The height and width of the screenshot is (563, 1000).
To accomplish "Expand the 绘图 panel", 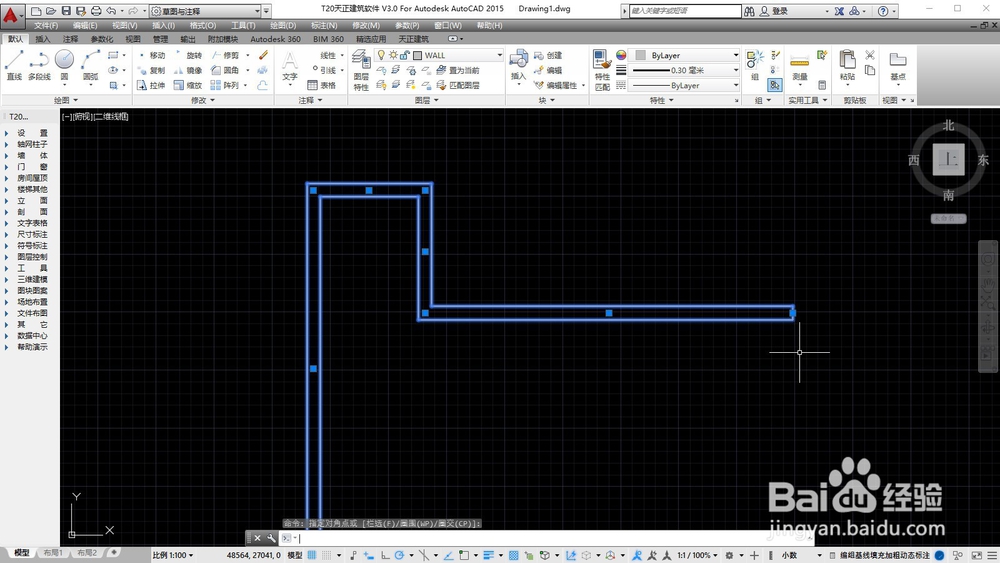I will coord(66,100).
